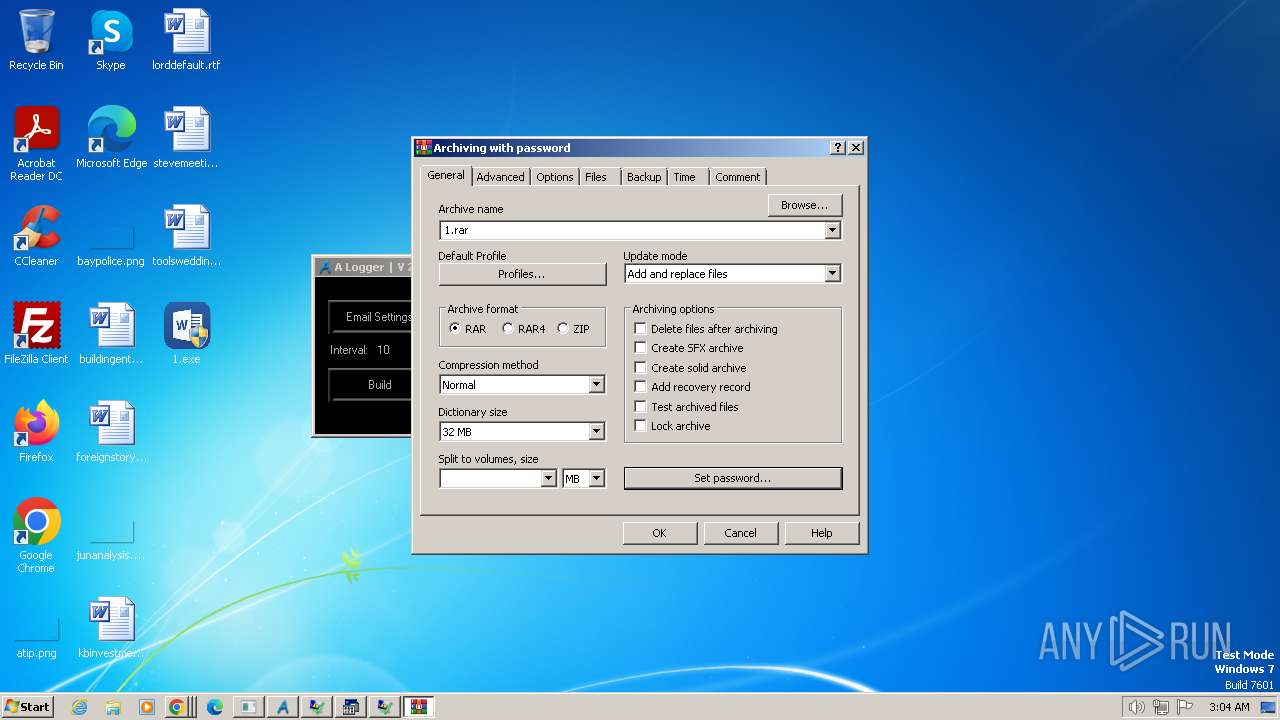This screenshot has width=1280, height=720.
Task: Select the foreignstory... Word document icon
Action: pyautogui.click(x=111, y=432)
